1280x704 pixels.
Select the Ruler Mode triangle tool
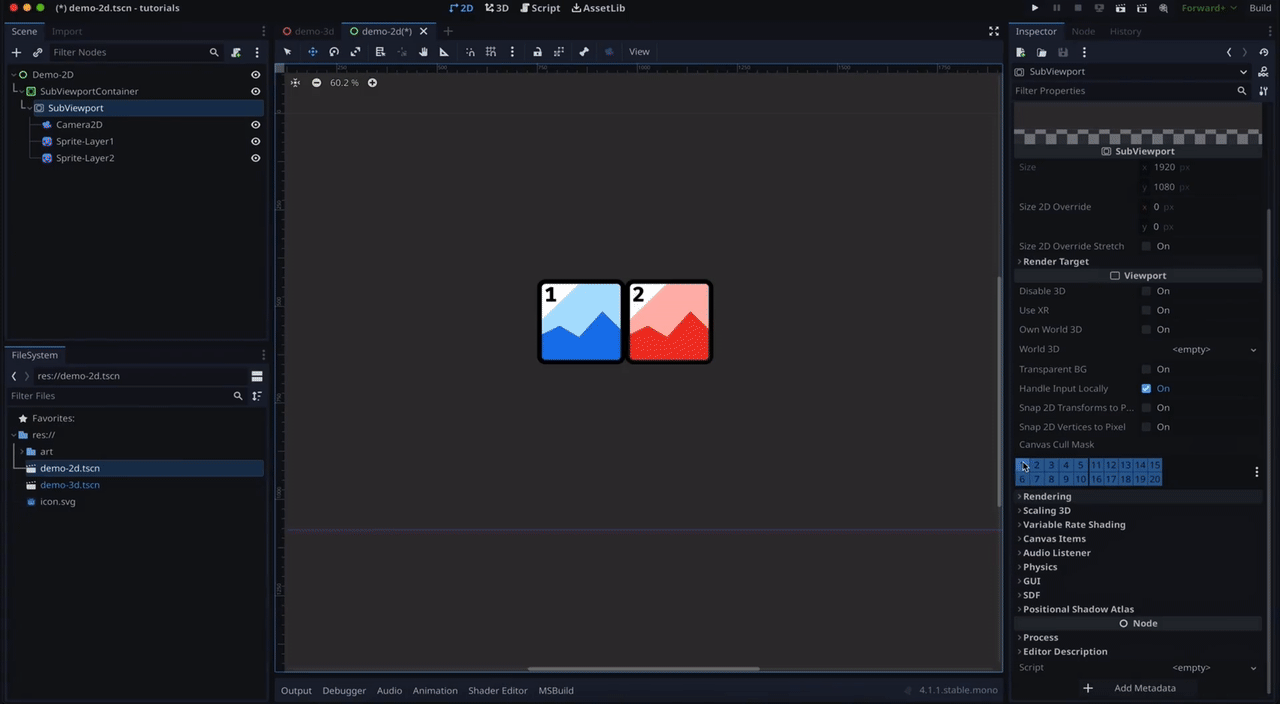click(444, 52)
